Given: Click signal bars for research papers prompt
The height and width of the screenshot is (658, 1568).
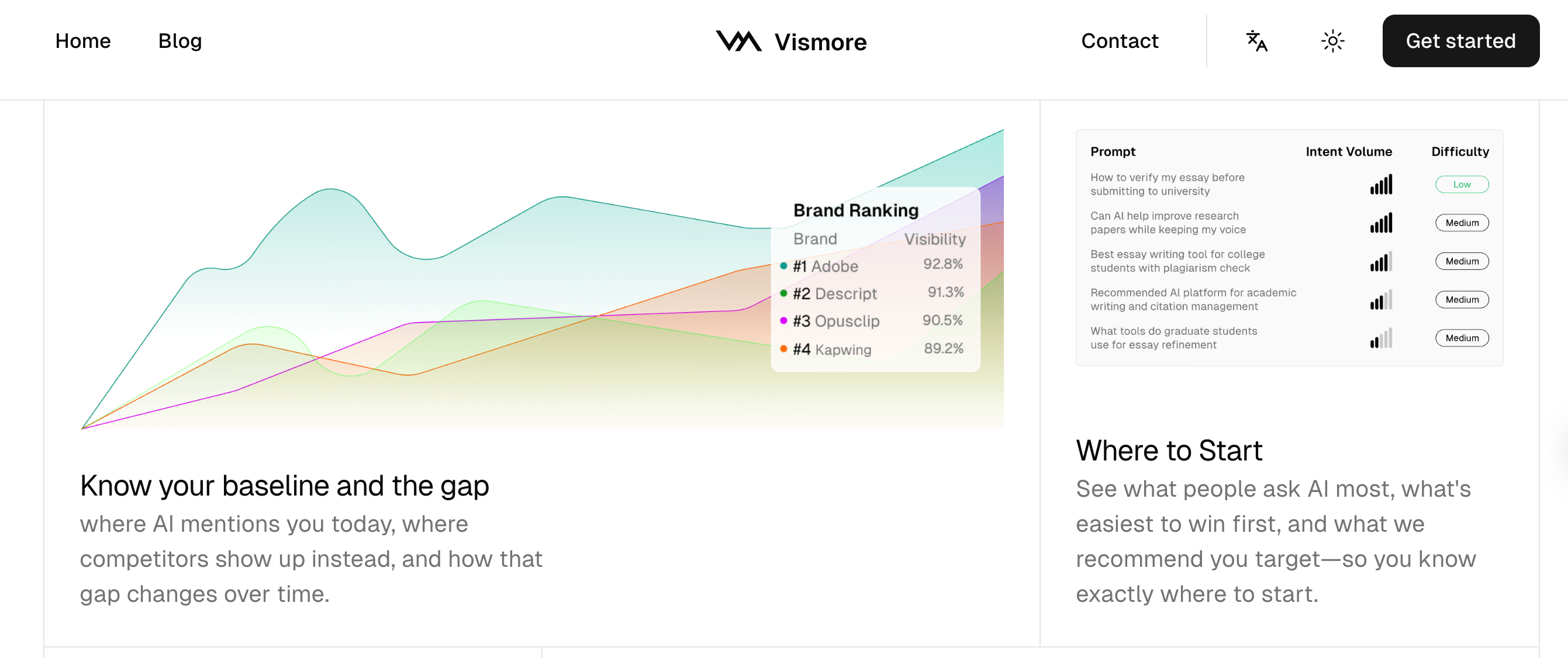Looking at the screenshot, I should click(1380, 223).
